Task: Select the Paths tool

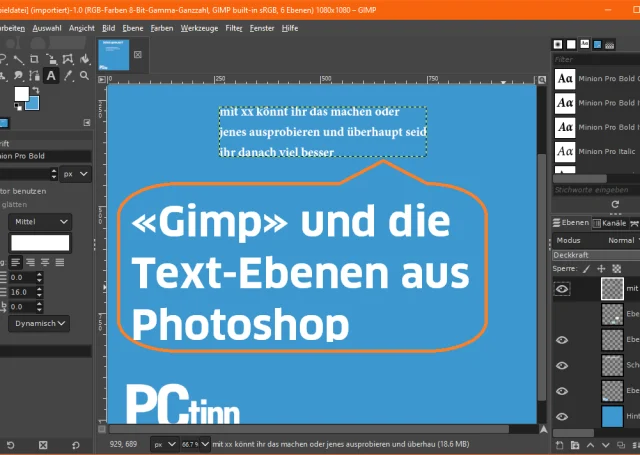Action: tap(34, 76)
